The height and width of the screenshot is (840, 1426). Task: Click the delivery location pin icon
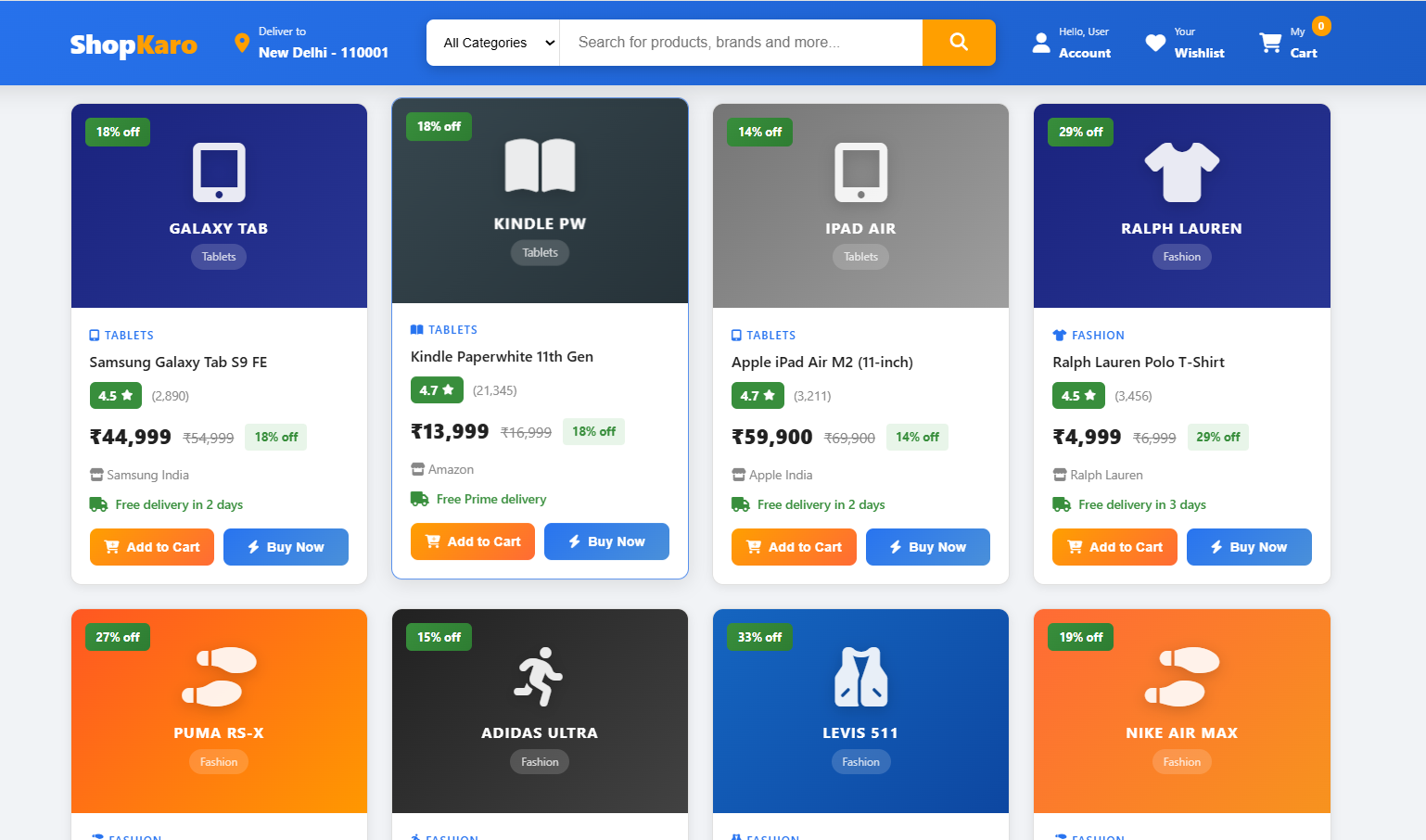[x=242, y=43]
